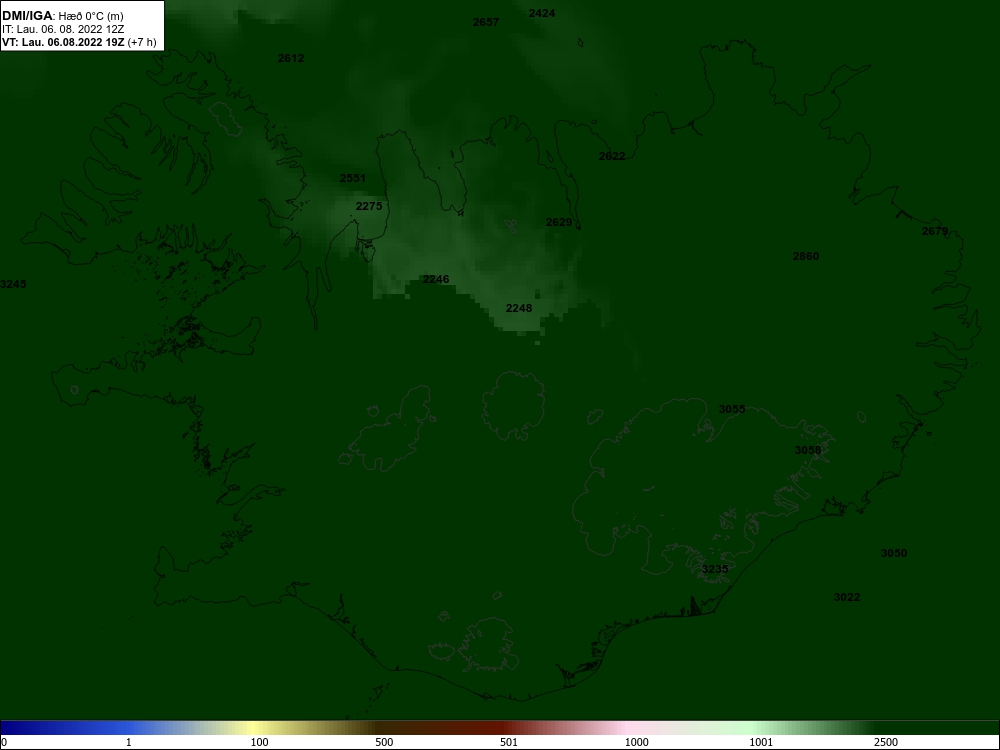1000x750 pixels.
Task: Click the map value 2551
Action: (353, 178)
